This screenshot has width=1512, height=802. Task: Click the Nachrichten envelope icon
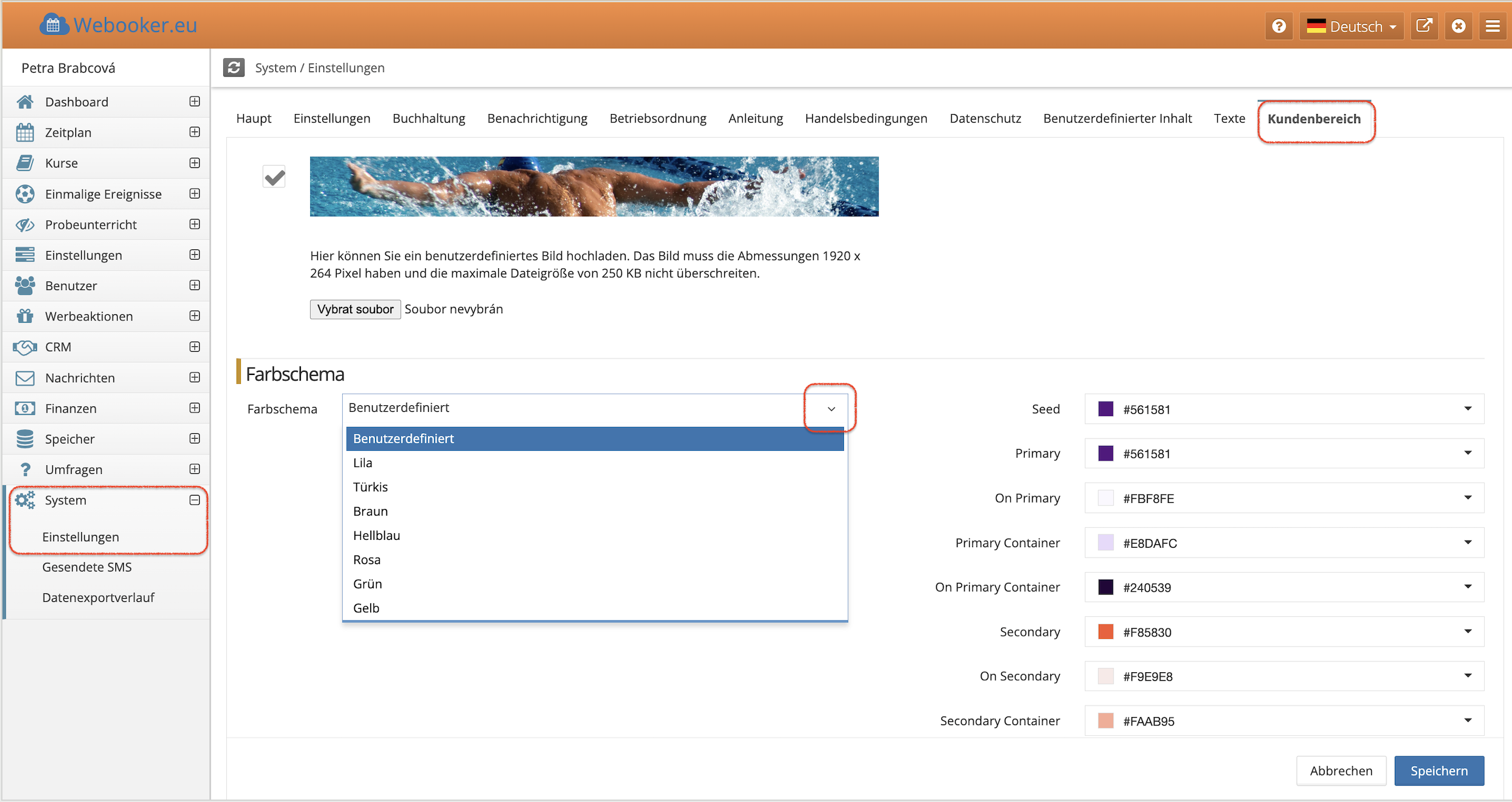25,378
